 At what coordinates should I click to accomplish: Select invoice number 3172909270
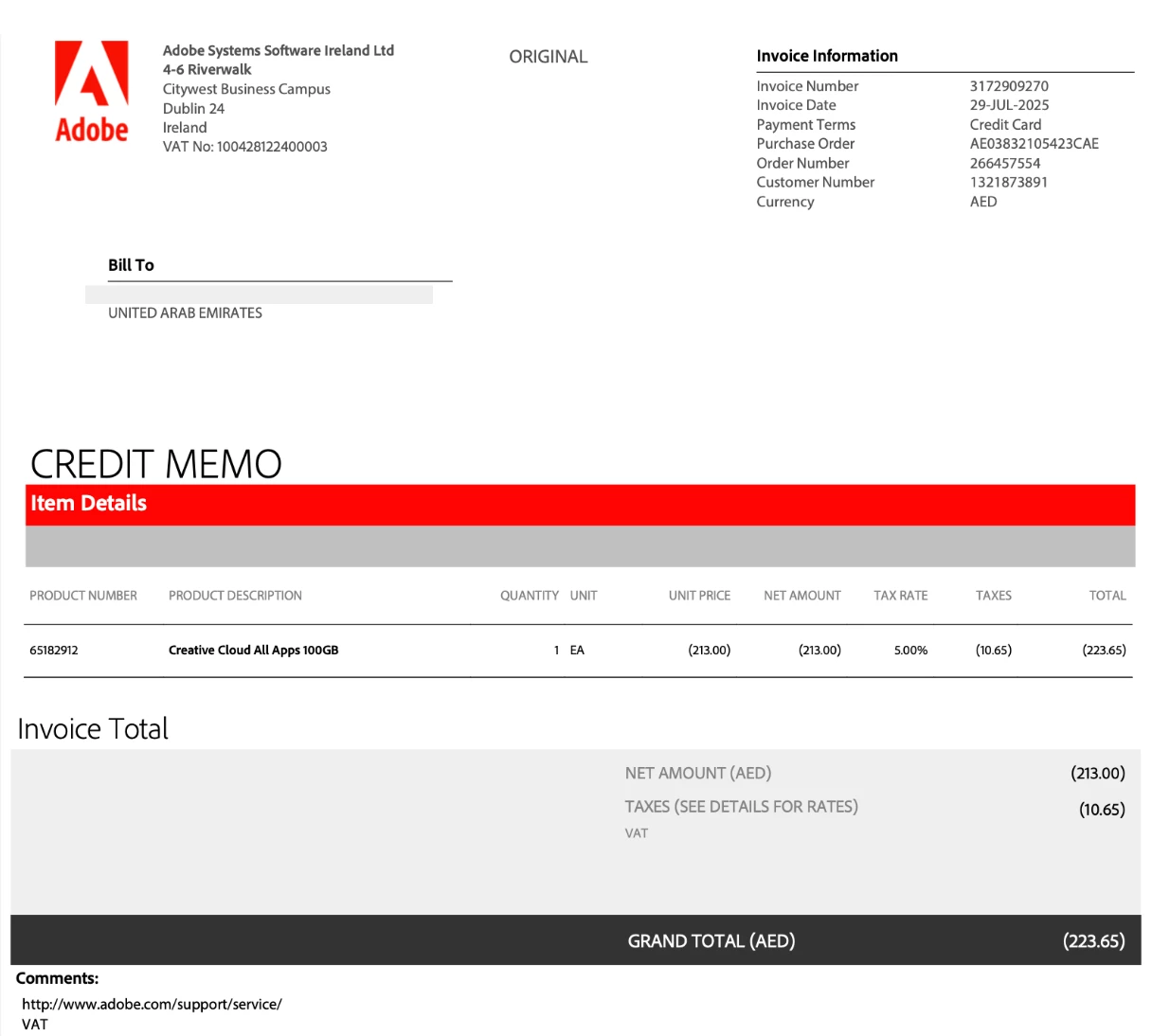(1009, 86)
